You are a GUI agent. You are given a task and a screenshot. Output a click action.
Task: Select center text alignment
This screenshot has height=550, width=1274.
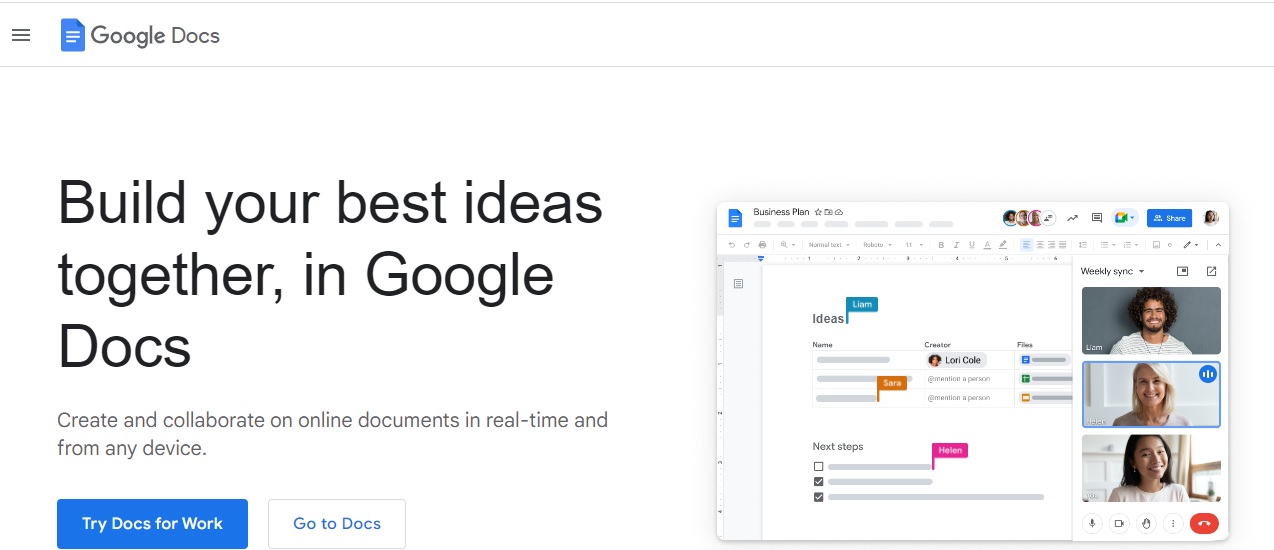tap(1040, 245)
